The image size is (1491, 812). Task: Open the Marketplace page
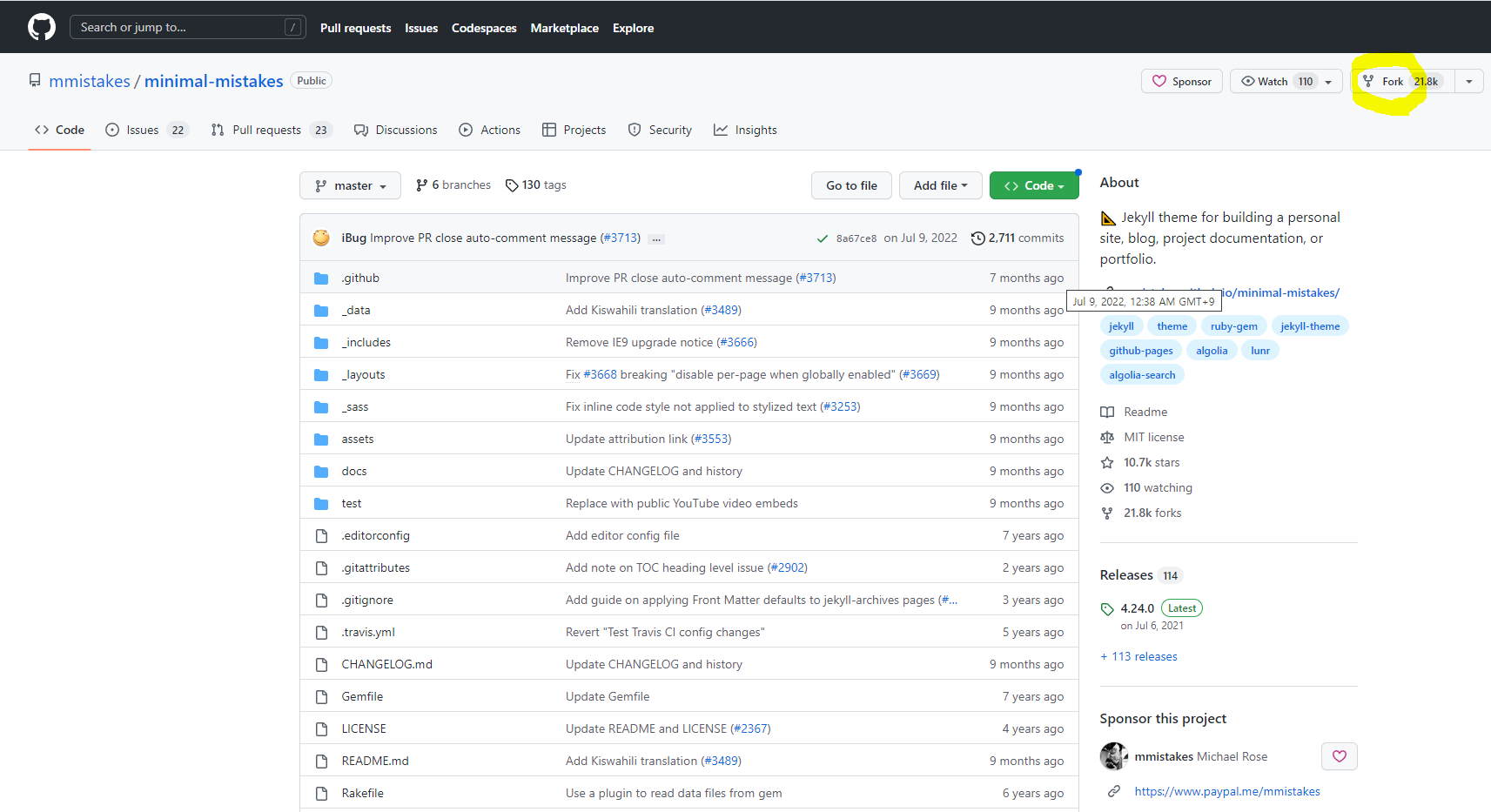coord(564,28)
